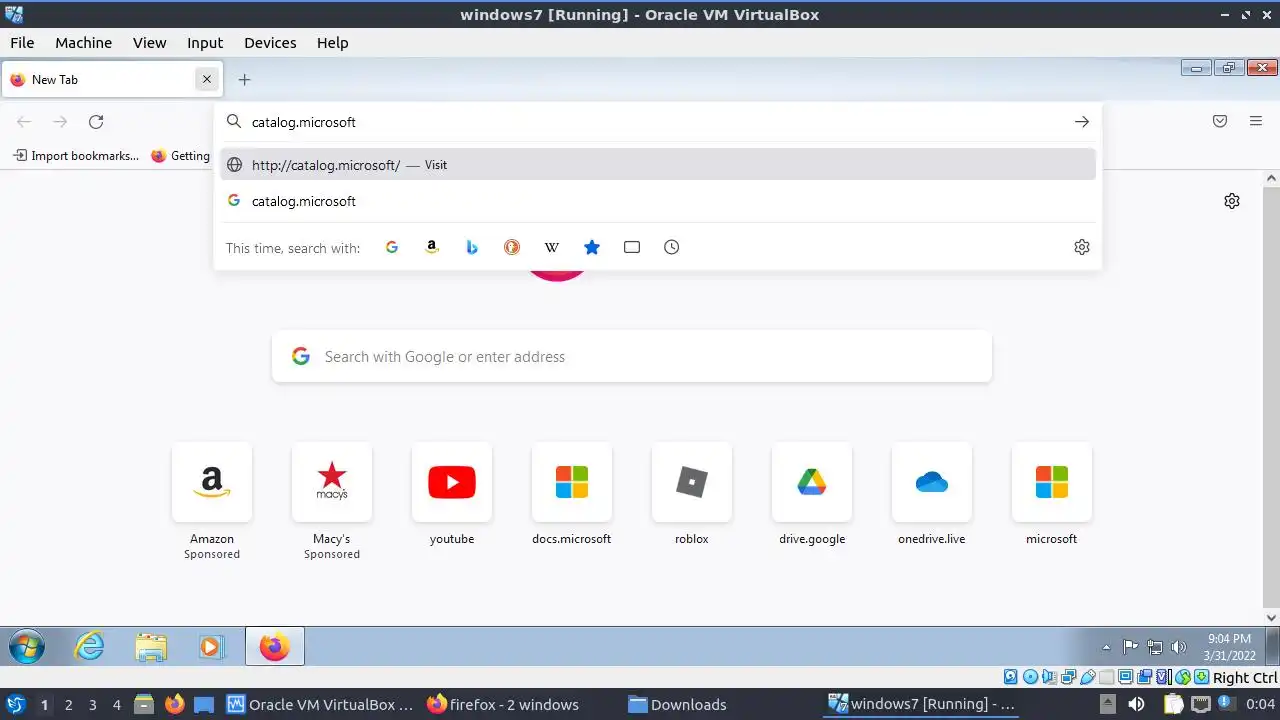Image resolution: width=1280 pixels, height=720 pixels.
Task: Open Downloads folder taskbar entry
Action: pyautogui.click(x=678, y=704)
